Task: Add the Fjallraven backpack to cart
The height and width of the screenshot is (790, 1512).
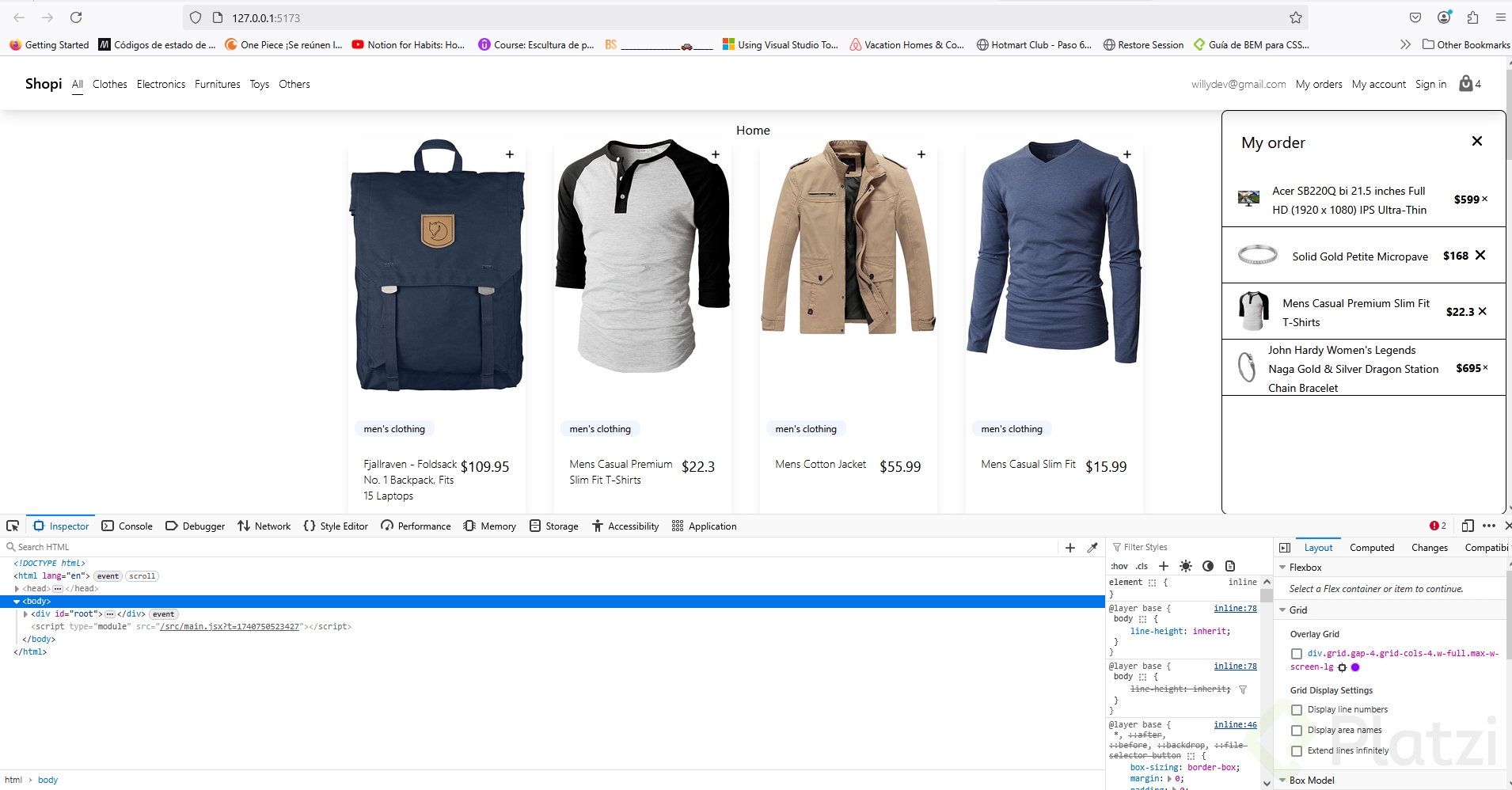Action: [510, 154]
